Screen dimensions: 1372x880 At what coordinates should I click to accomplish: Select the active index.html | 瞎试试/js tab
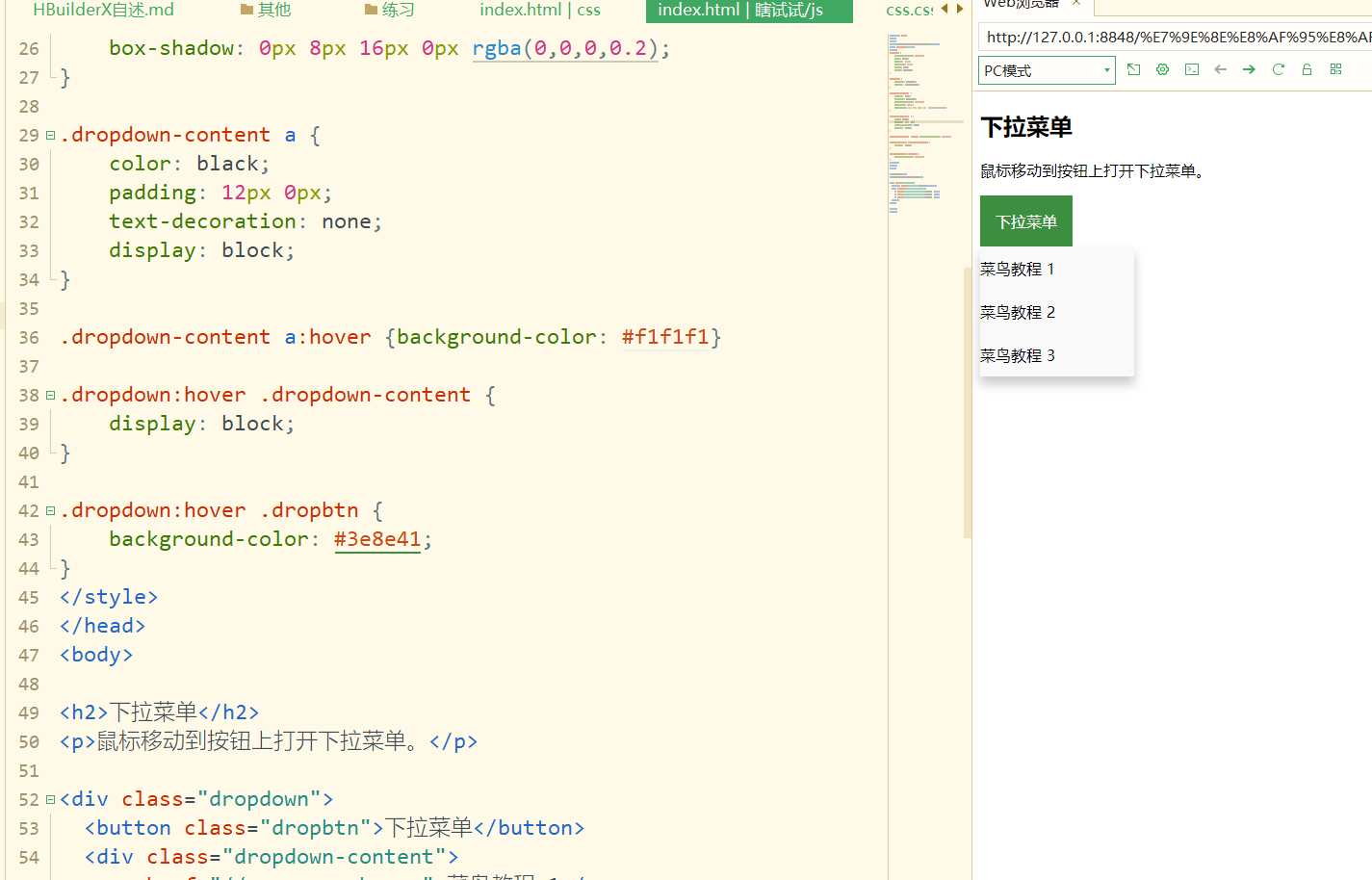coord(749,11)
